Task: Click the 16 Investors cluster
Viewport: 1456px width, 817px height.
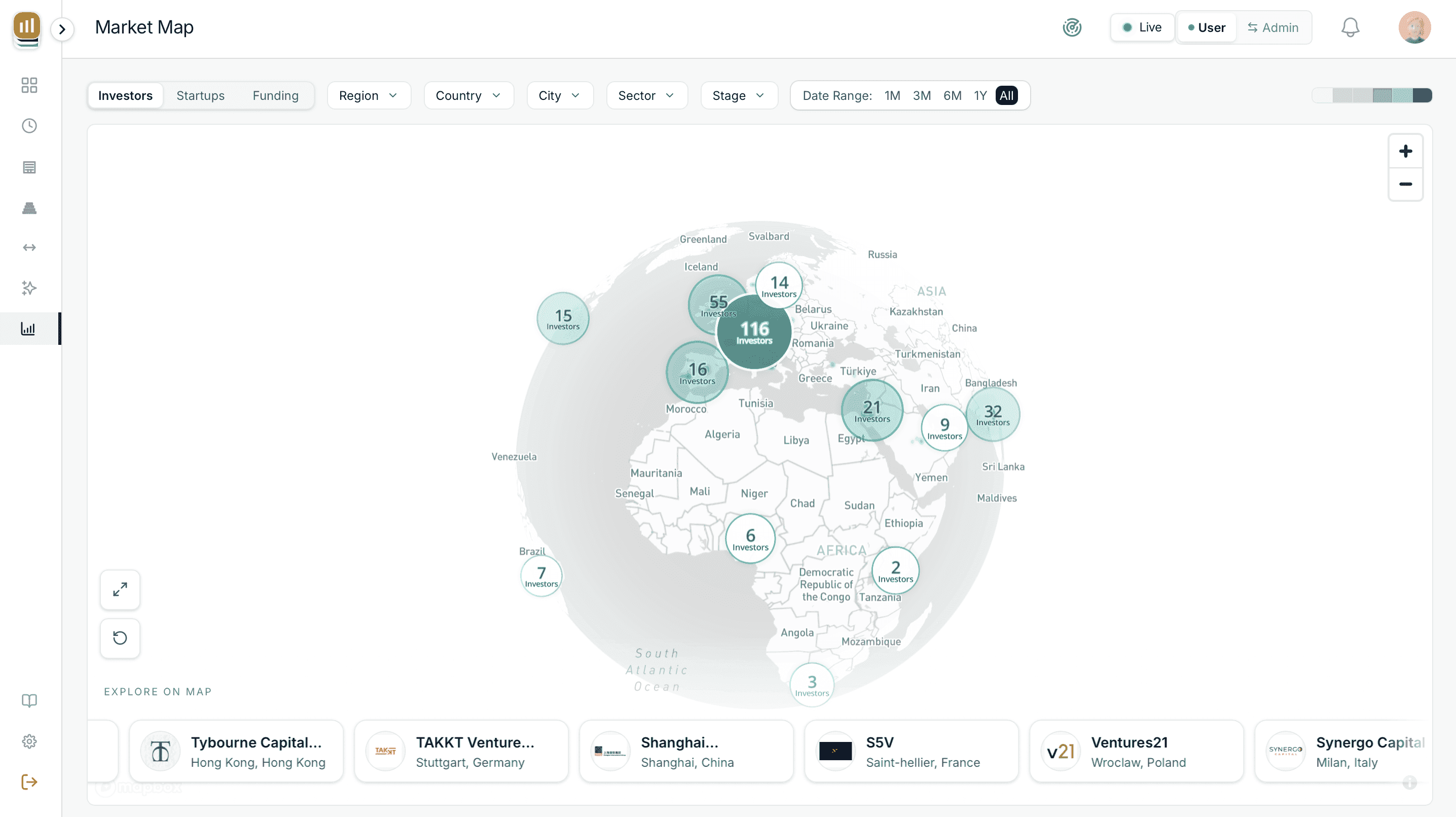Action: pyautogui.click(x=697, y=373)
